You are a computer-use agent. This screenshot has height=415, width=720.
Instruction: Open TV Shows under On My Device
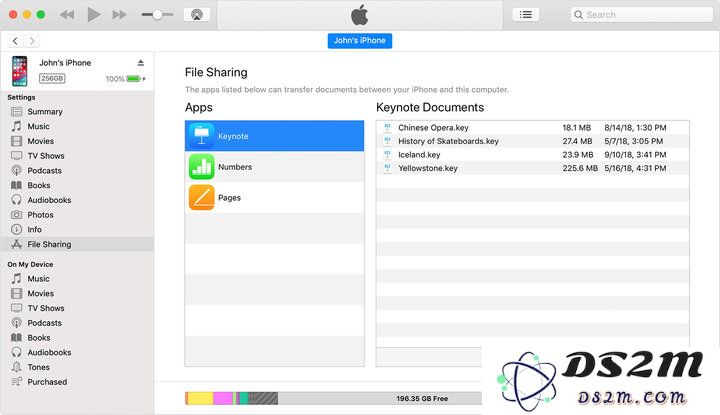point(46,308)
